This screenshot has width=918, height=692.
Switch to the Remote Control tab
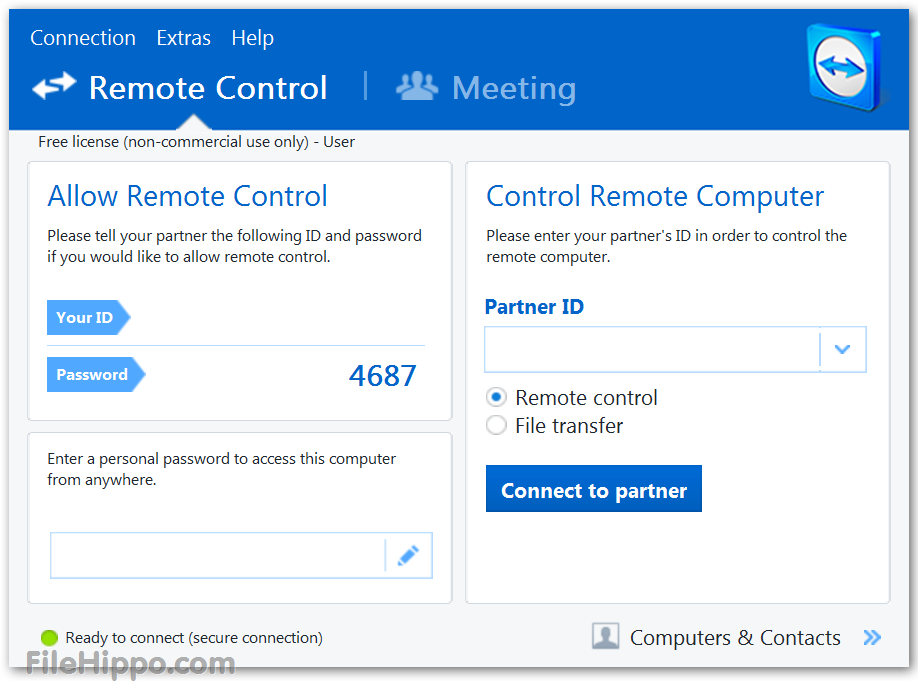(207, 88)
